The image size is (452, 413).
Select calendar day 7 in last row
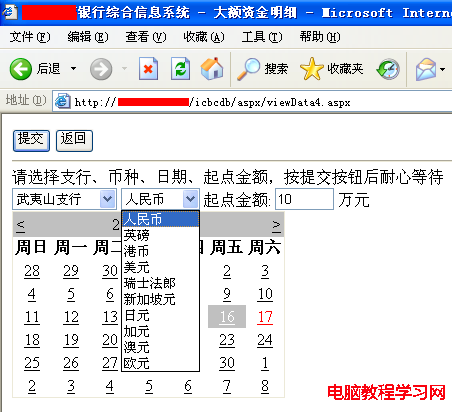(x=227, y=386)
